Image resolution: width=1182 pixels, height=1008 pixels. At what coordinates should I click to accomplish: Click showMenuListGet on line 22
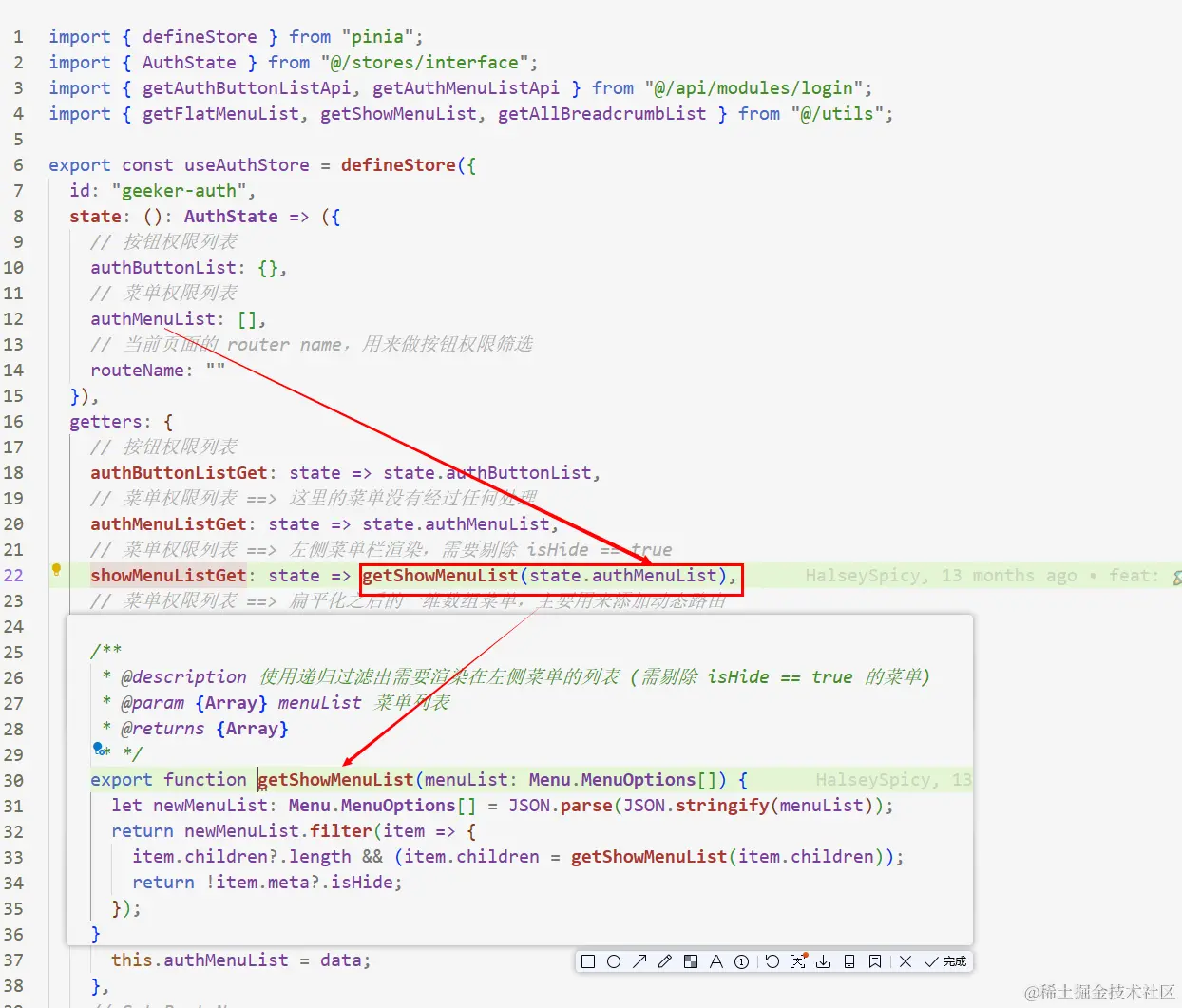[x=168, y=575]
